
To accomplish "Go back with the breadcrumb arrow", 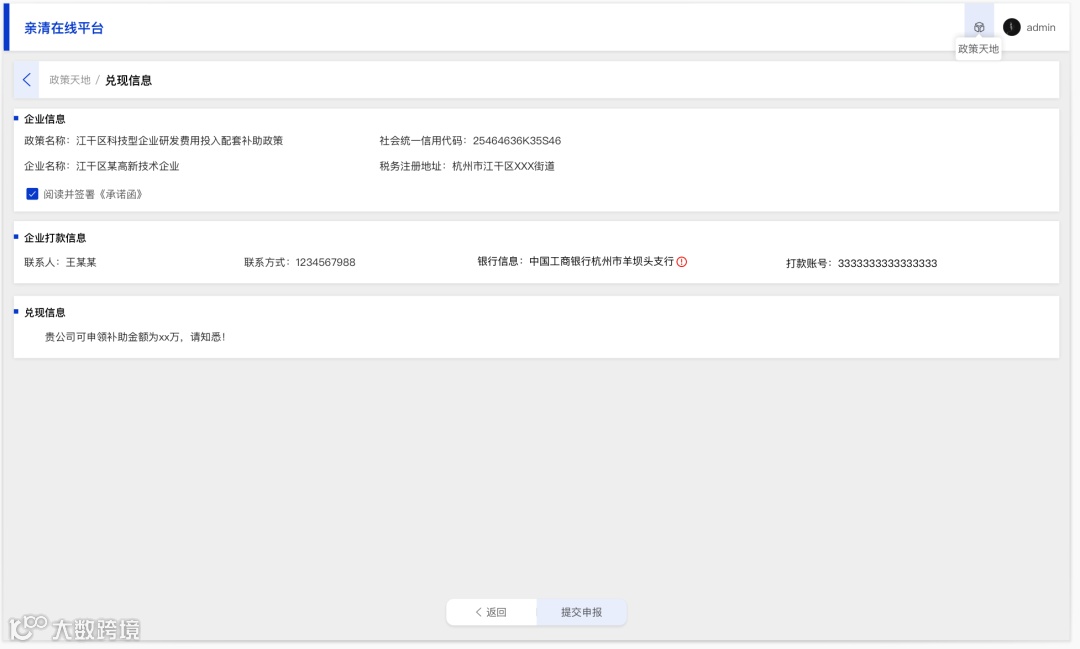I will 26,80.
